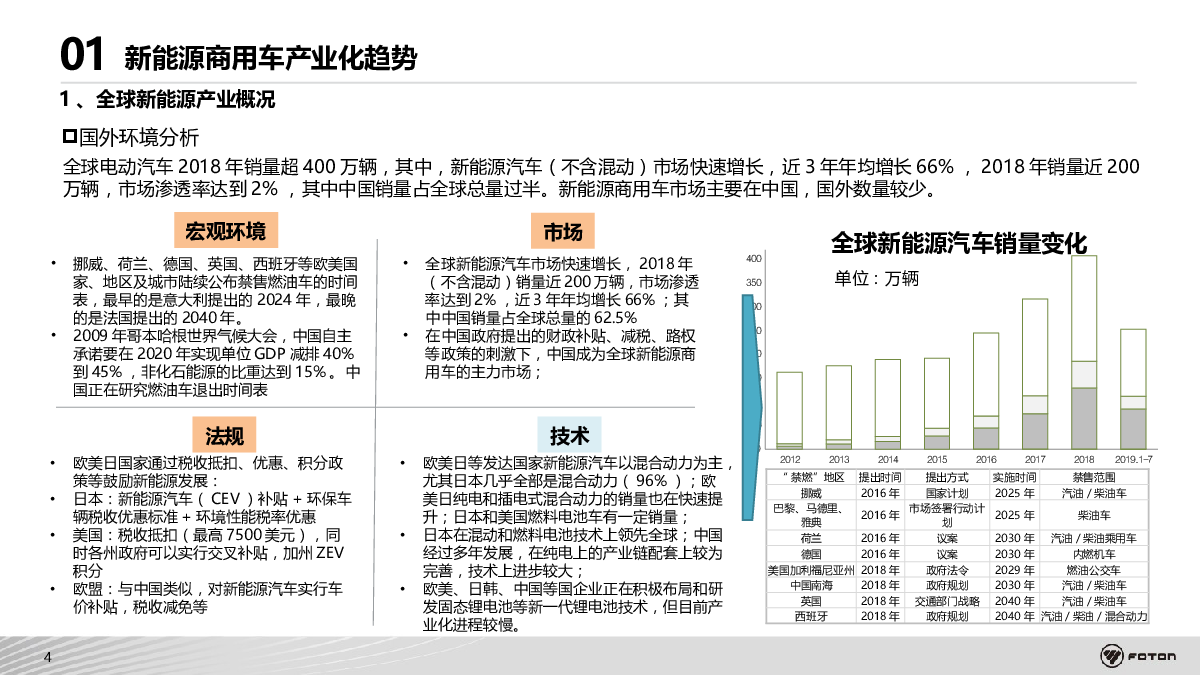Click the "燃油公交车" table cell
This screenshot has height=675, width=1200.
(1093, 570)
